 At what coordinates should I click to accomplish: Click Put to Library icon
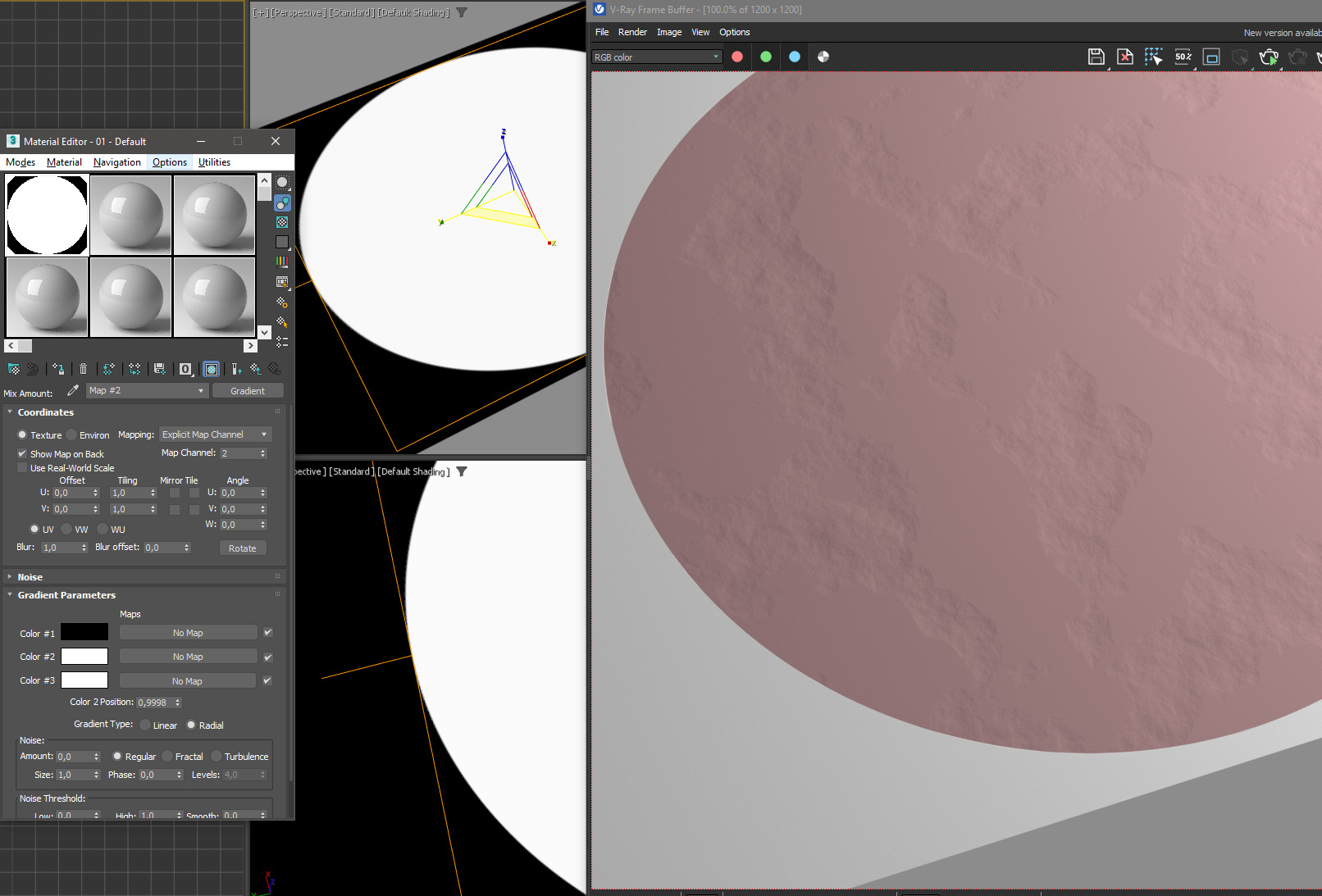click(160, 369)
